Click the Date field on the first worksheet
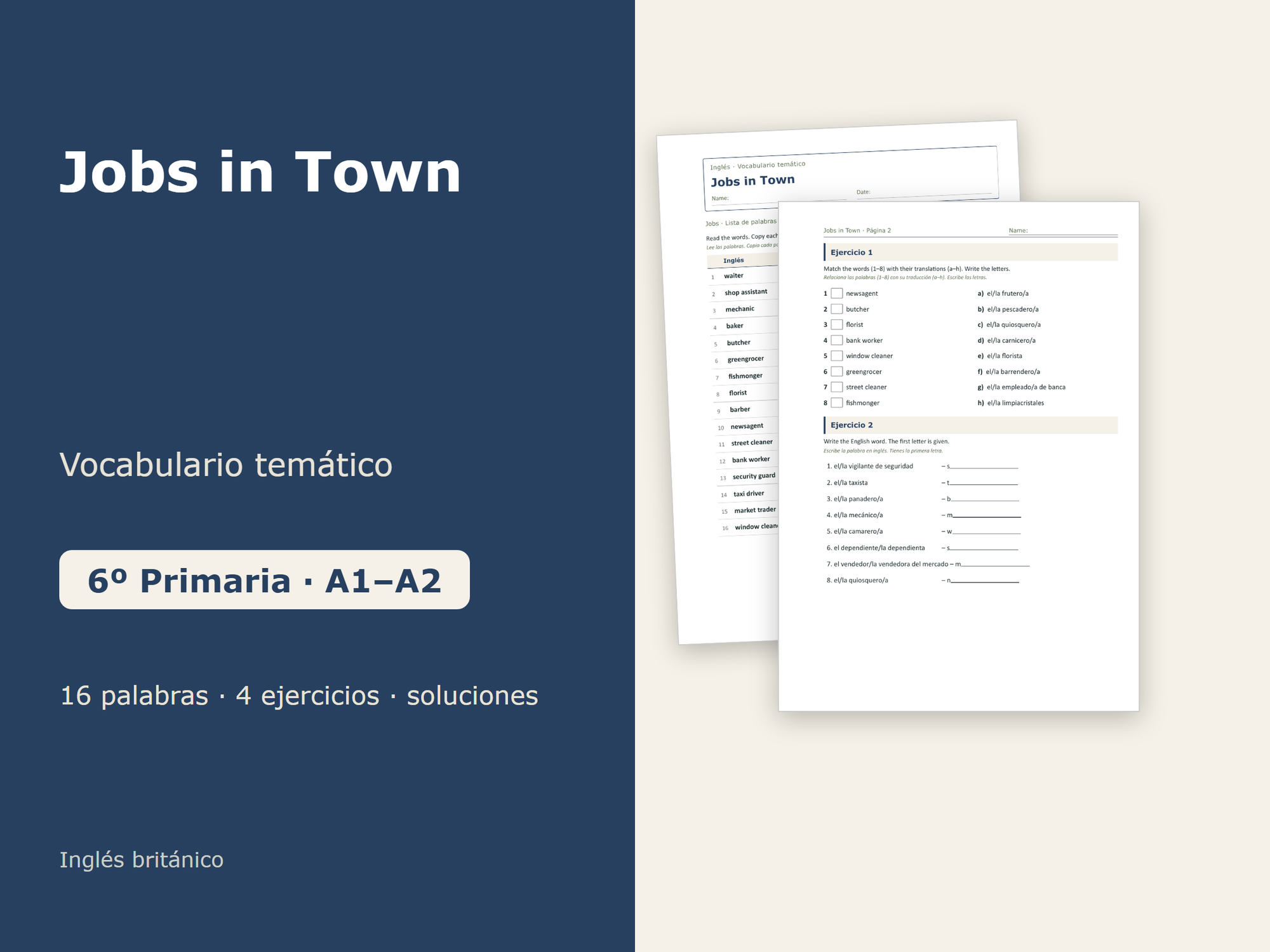 tap(924, 193)
